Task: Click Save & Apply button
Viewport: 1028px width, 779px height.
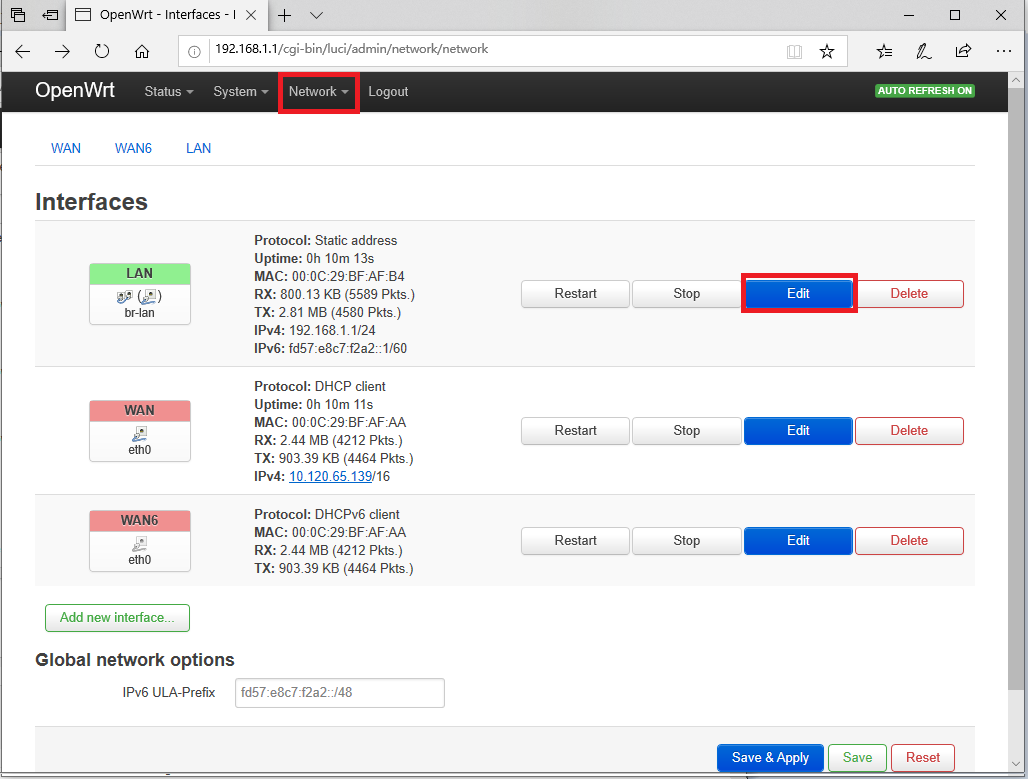Action: click(770, 758)
